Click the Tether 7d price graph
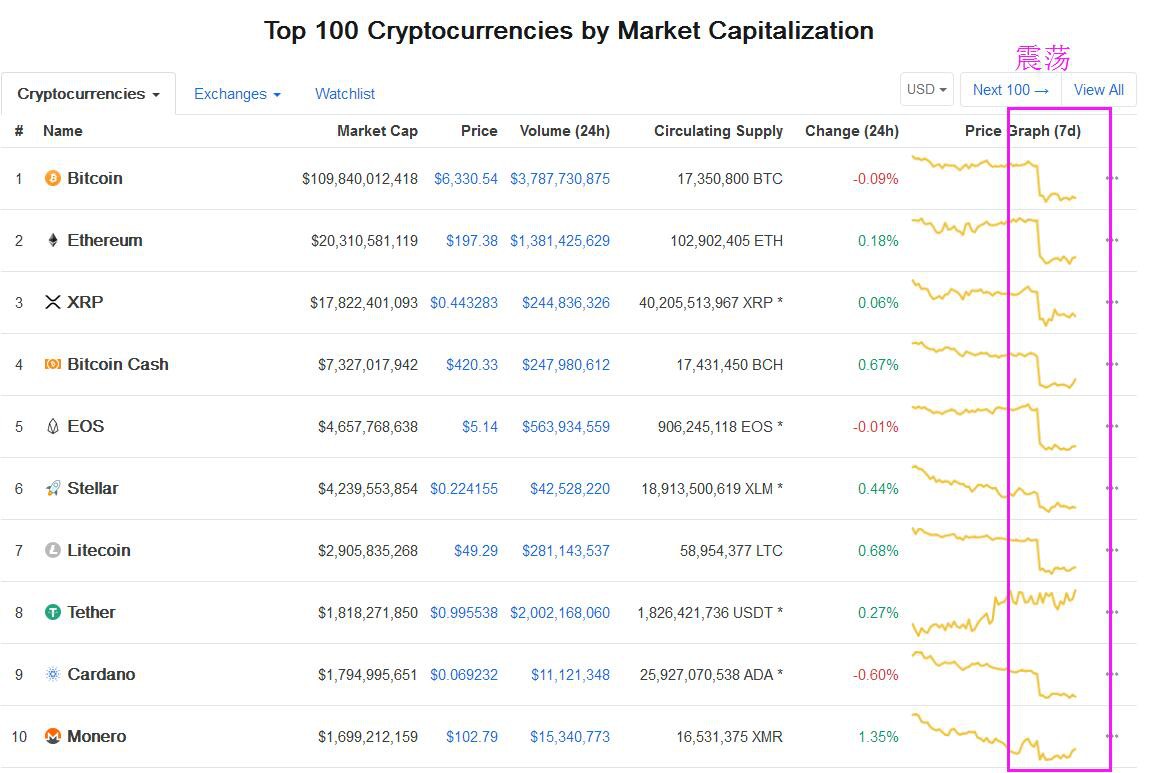This screenshot has width=1156, height=773. (995, 613)
